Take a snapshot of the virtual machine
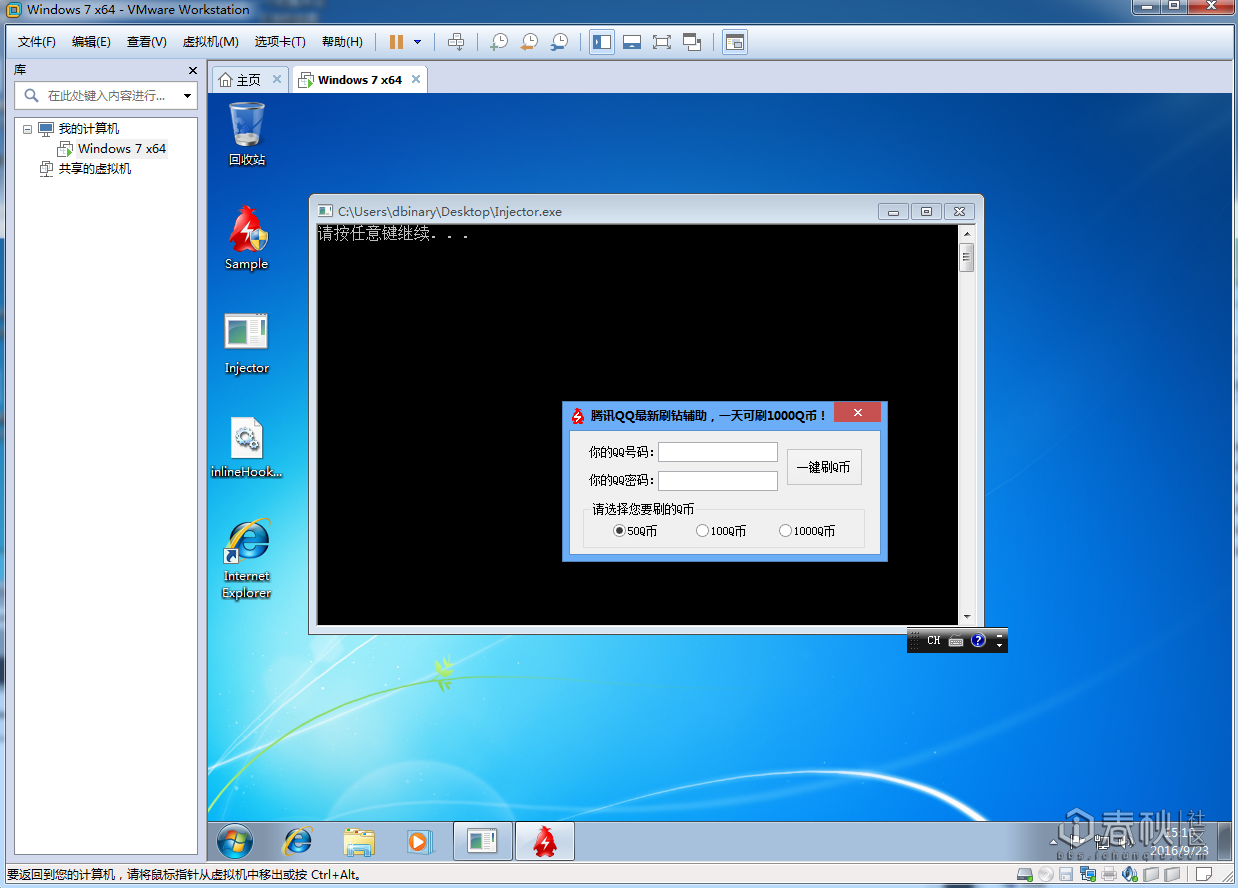The image size is (1238, 888). coord(498,42)
